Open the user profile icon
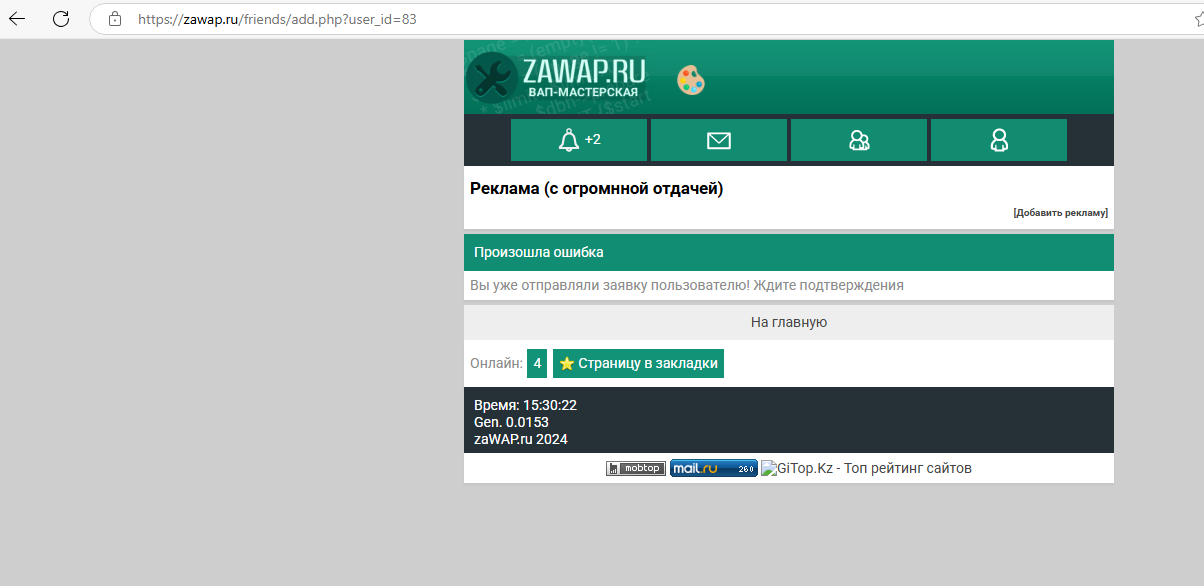 coord(998,140)
